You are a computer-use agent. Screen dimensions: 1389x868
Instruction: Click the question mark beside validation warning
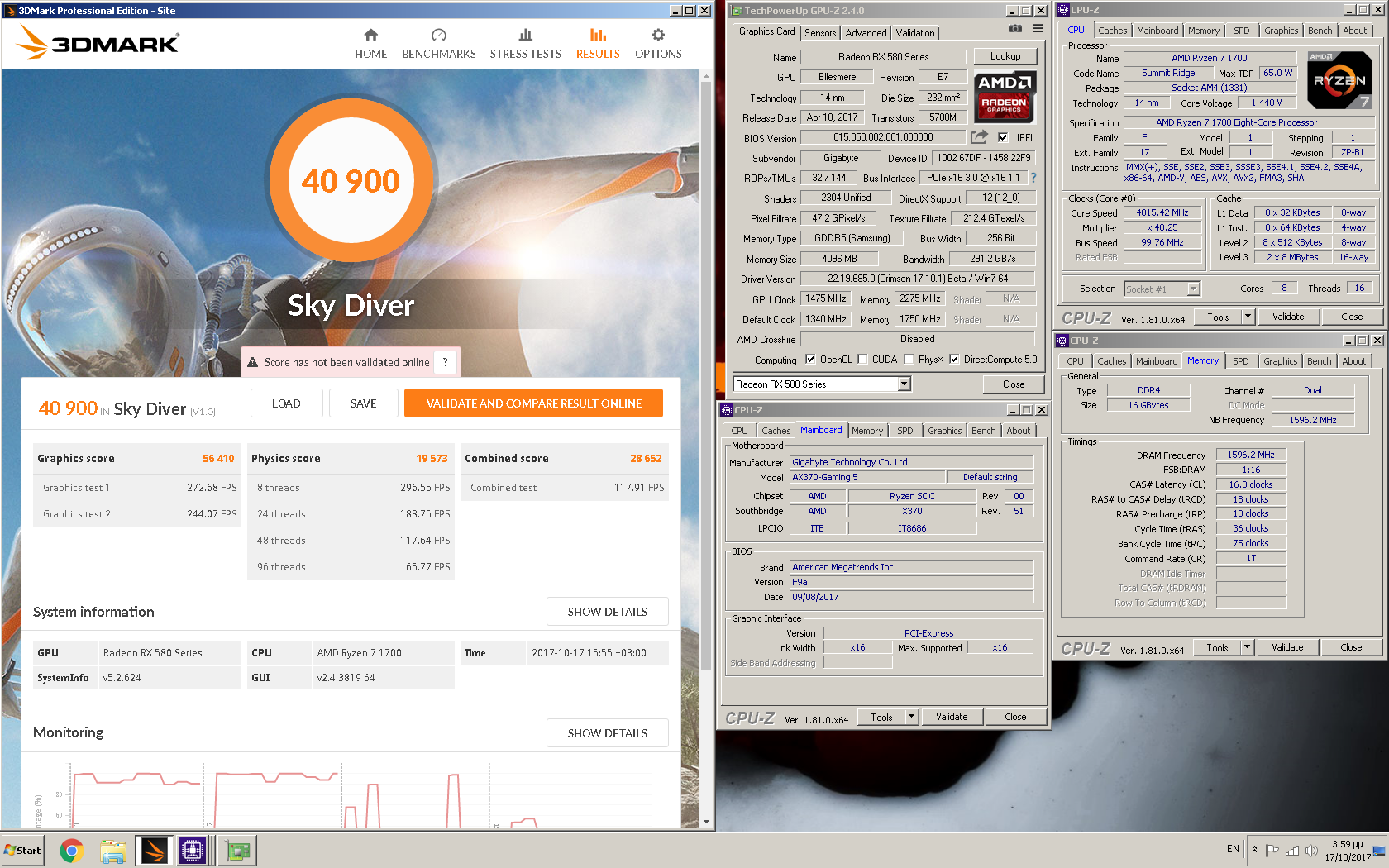445,362
